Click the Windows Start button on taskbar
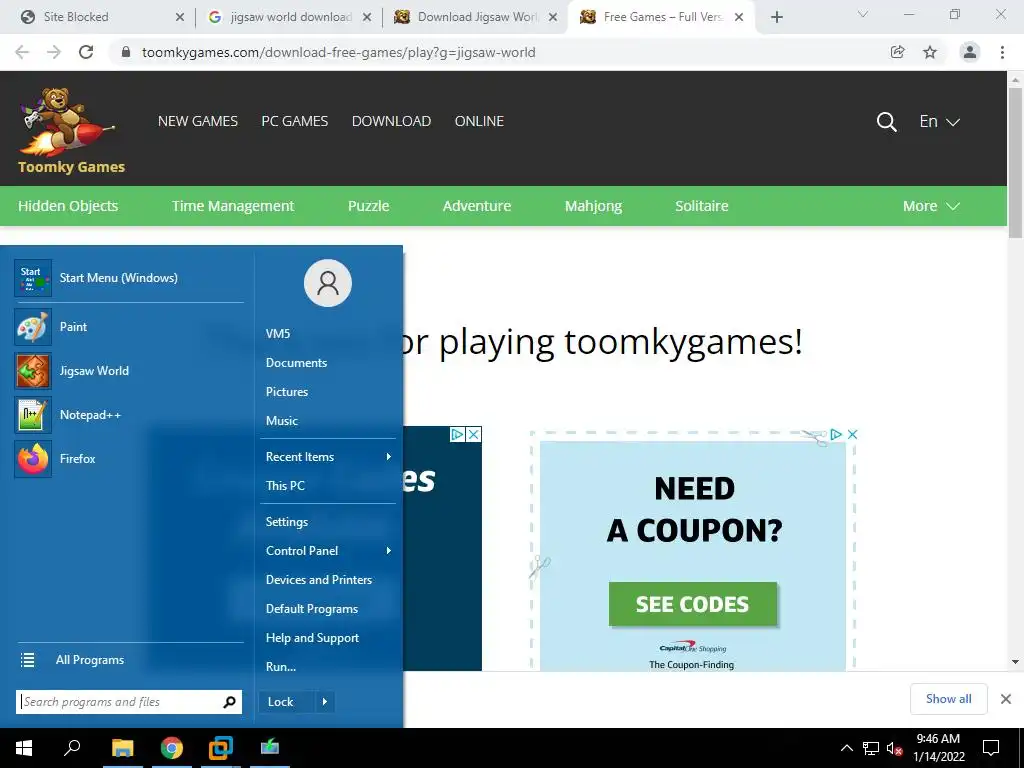Viewport: 1024px width, 768px height. click(x=24, y=748)
